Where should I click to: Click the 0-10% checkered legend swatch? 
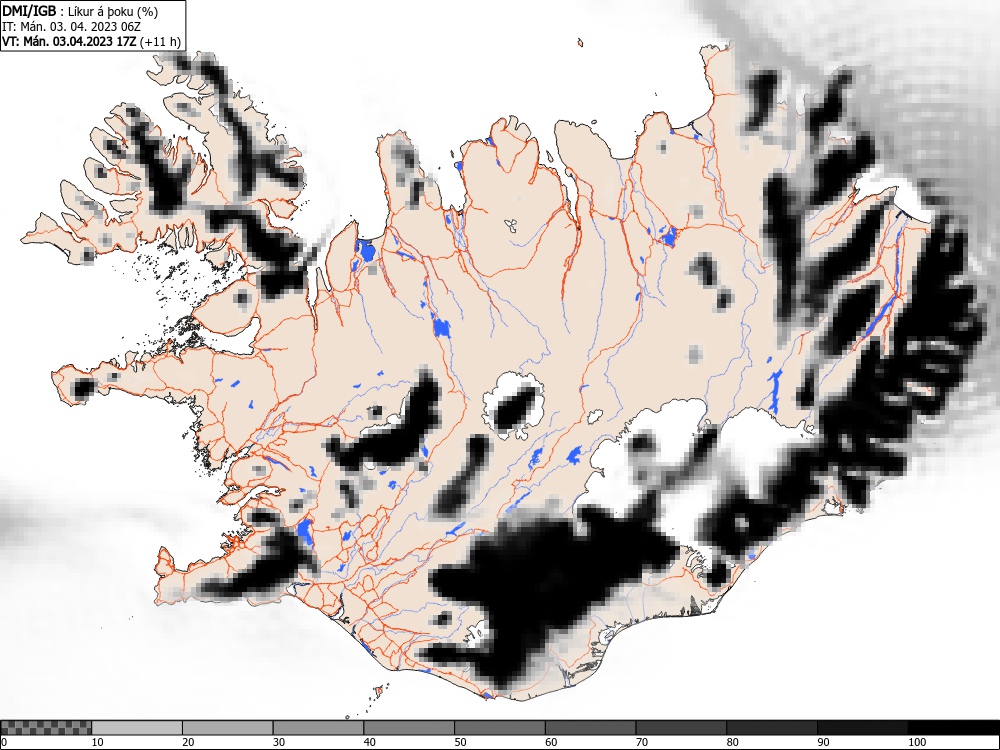click(46, 728)
